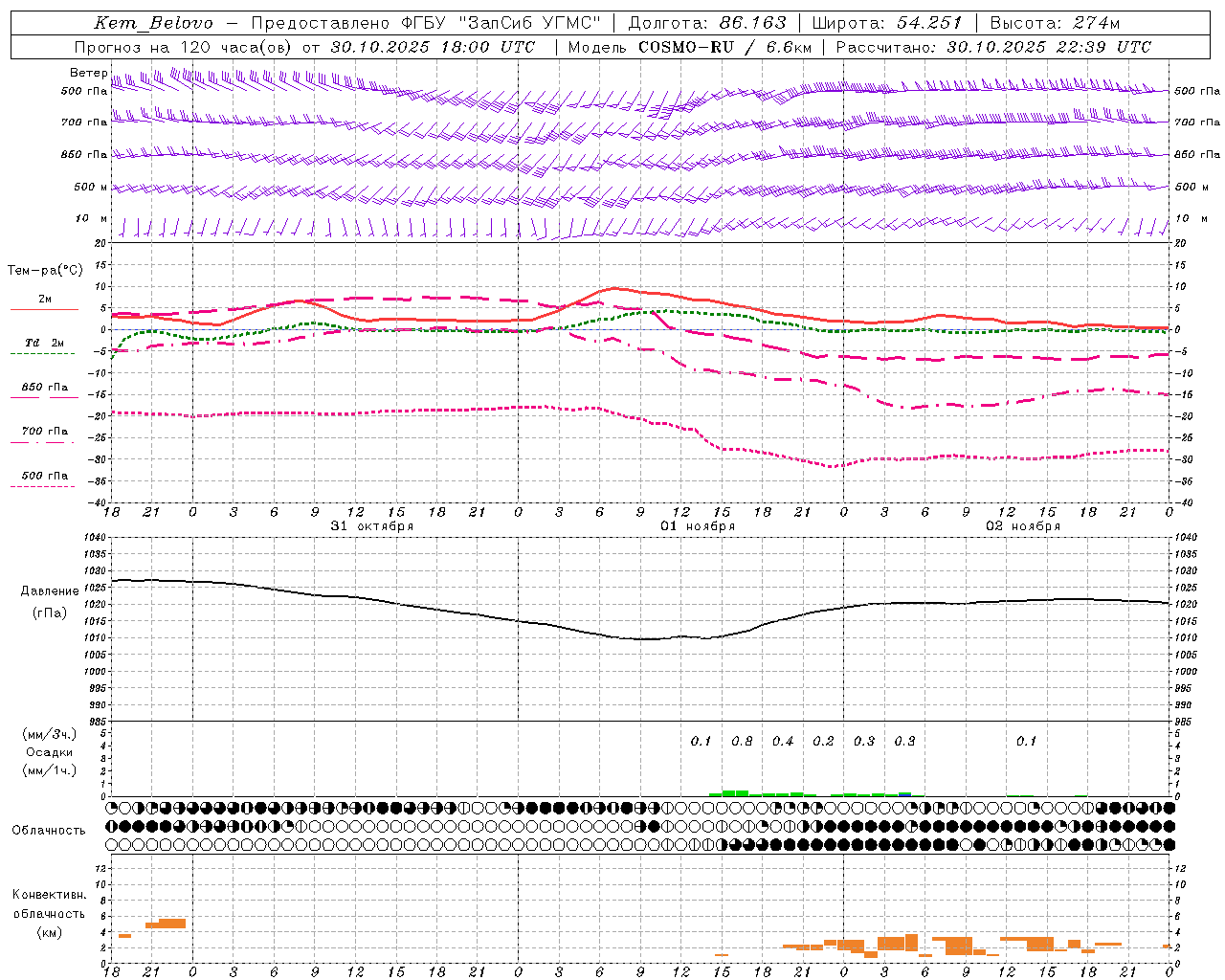
Task: Click the 1040 label on left pressure axis
Action: (96, 538)
